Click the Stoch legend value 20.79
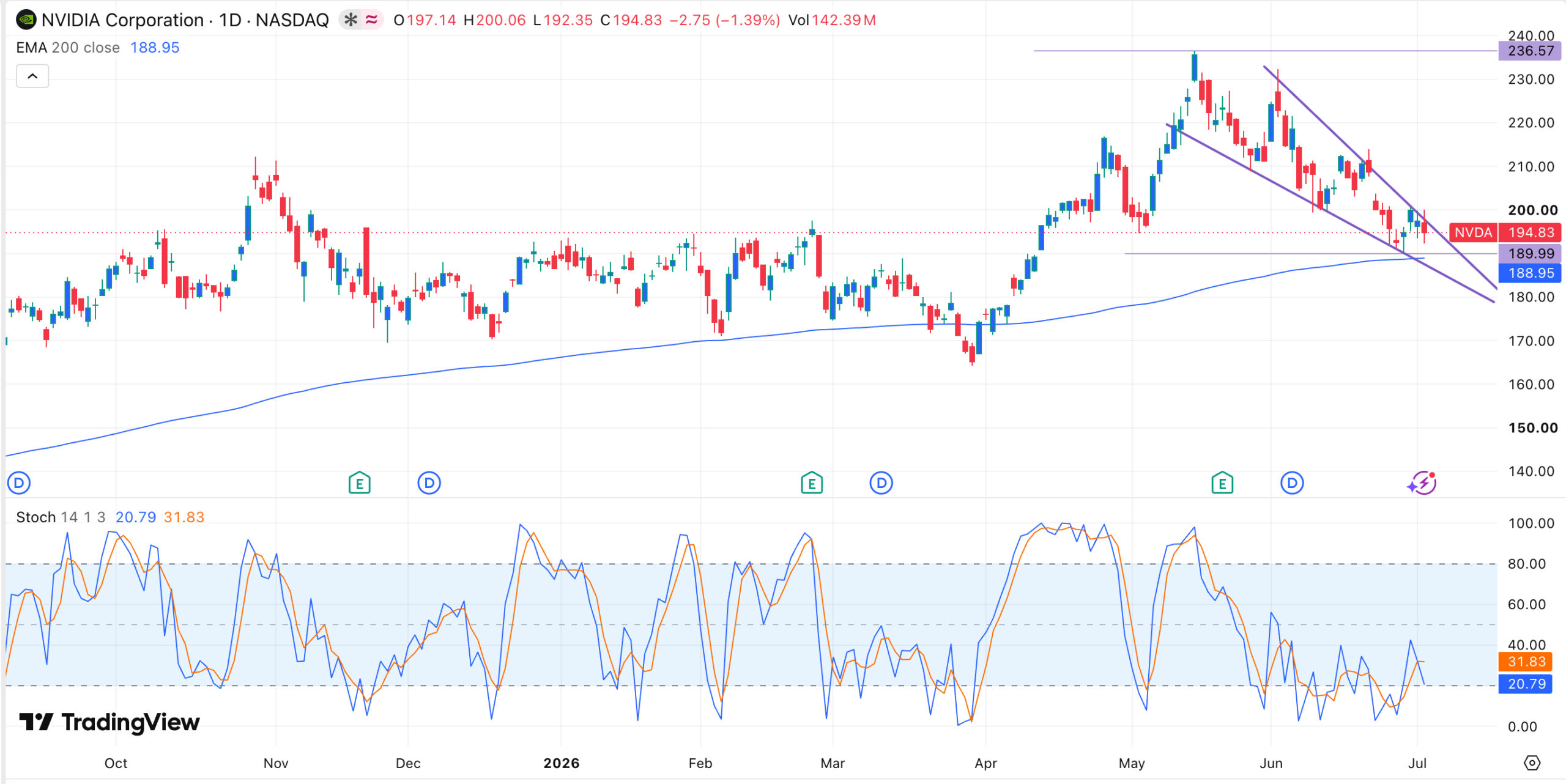Viewport: 1566px width, 784px height. pos(136,517)
